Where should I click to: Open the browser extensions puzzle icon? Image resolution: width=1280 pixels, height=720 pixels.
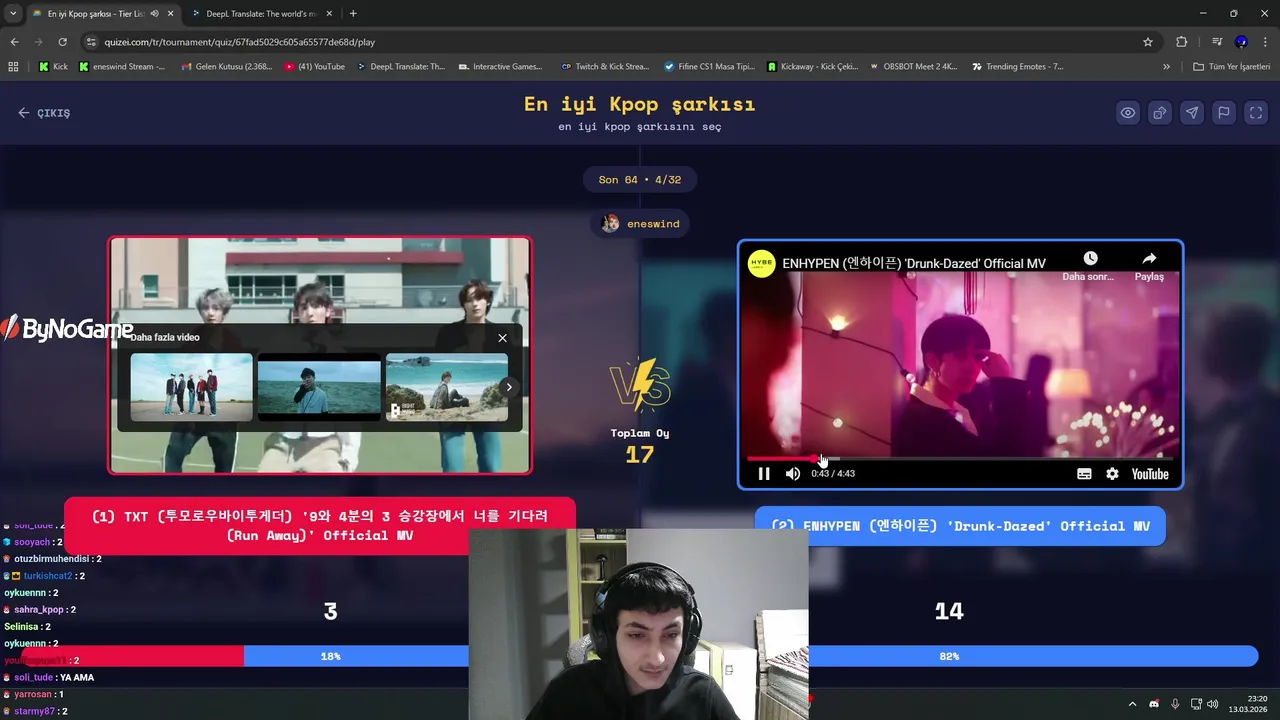(1182, 42)
